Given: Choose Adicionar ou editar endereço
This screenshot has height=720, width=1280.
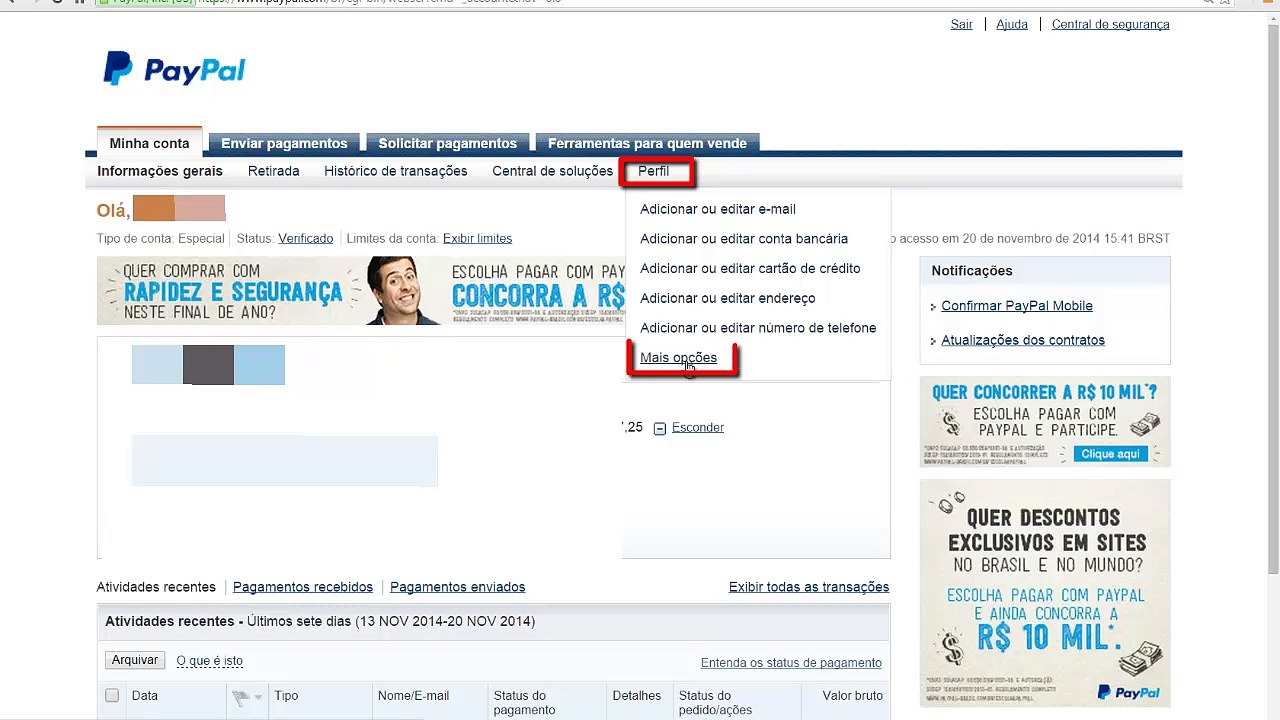Looking at the screenshot, I should click(728, 298).
